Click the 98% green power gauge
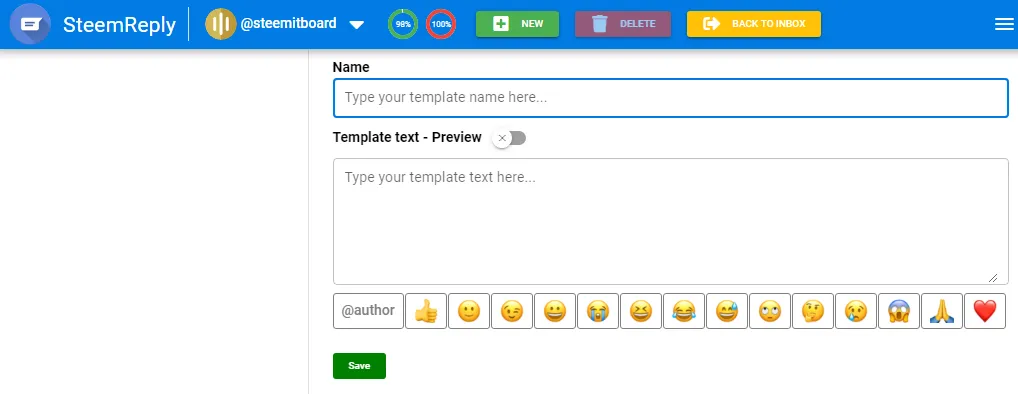Image resolution: width=1018 pixels, height=394 pixels. (403, 24)
